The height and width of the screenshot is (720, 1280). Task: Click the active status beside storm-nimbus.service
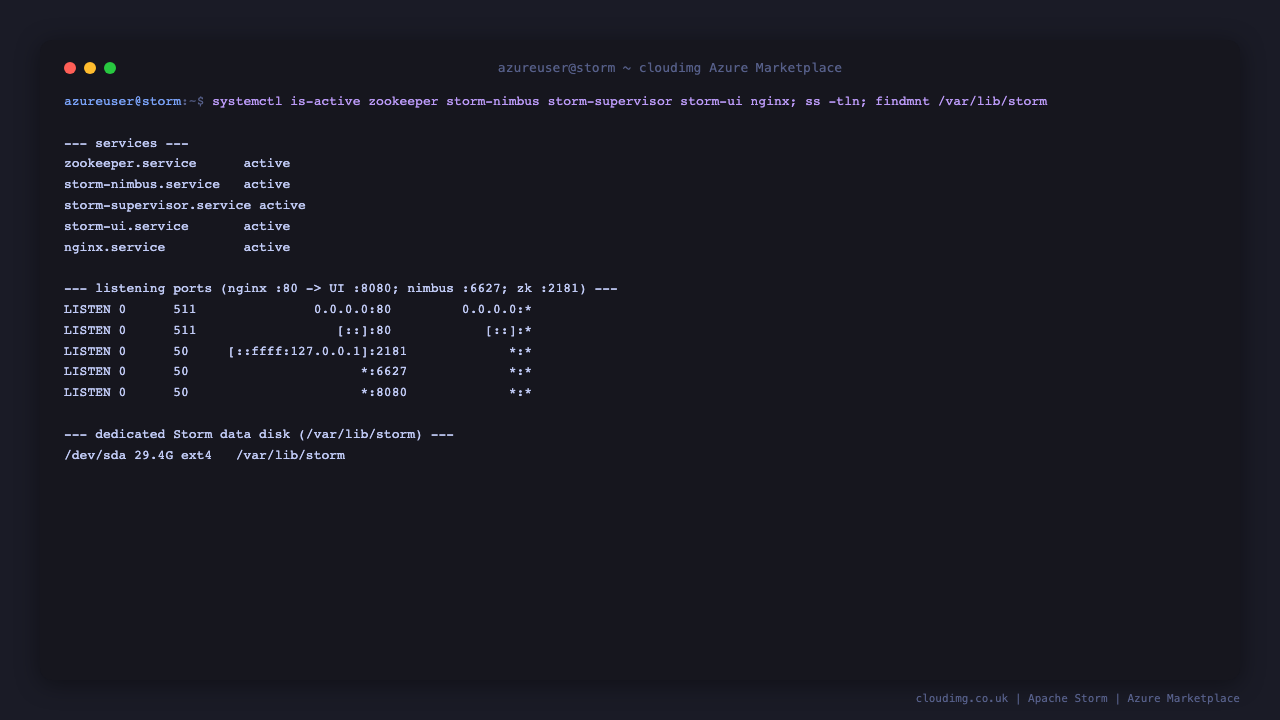[267, 184]
